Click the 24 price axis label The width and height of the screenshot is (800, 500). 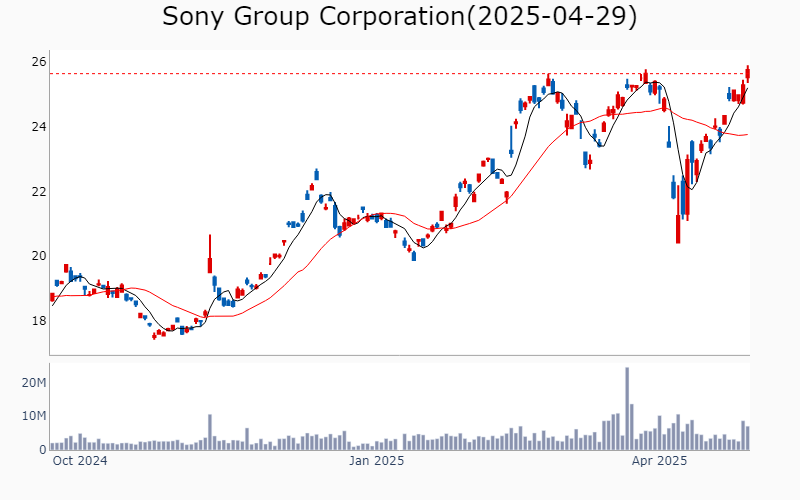(39, 127)
